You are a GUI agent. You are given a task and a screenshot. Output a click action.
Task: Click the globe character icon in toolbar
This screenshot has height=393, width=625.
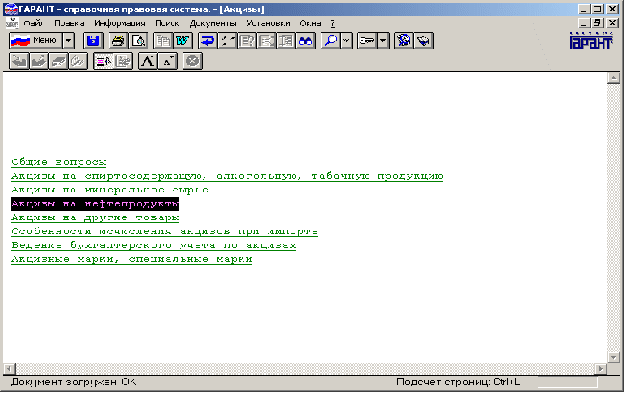click(x=404, y=41)
